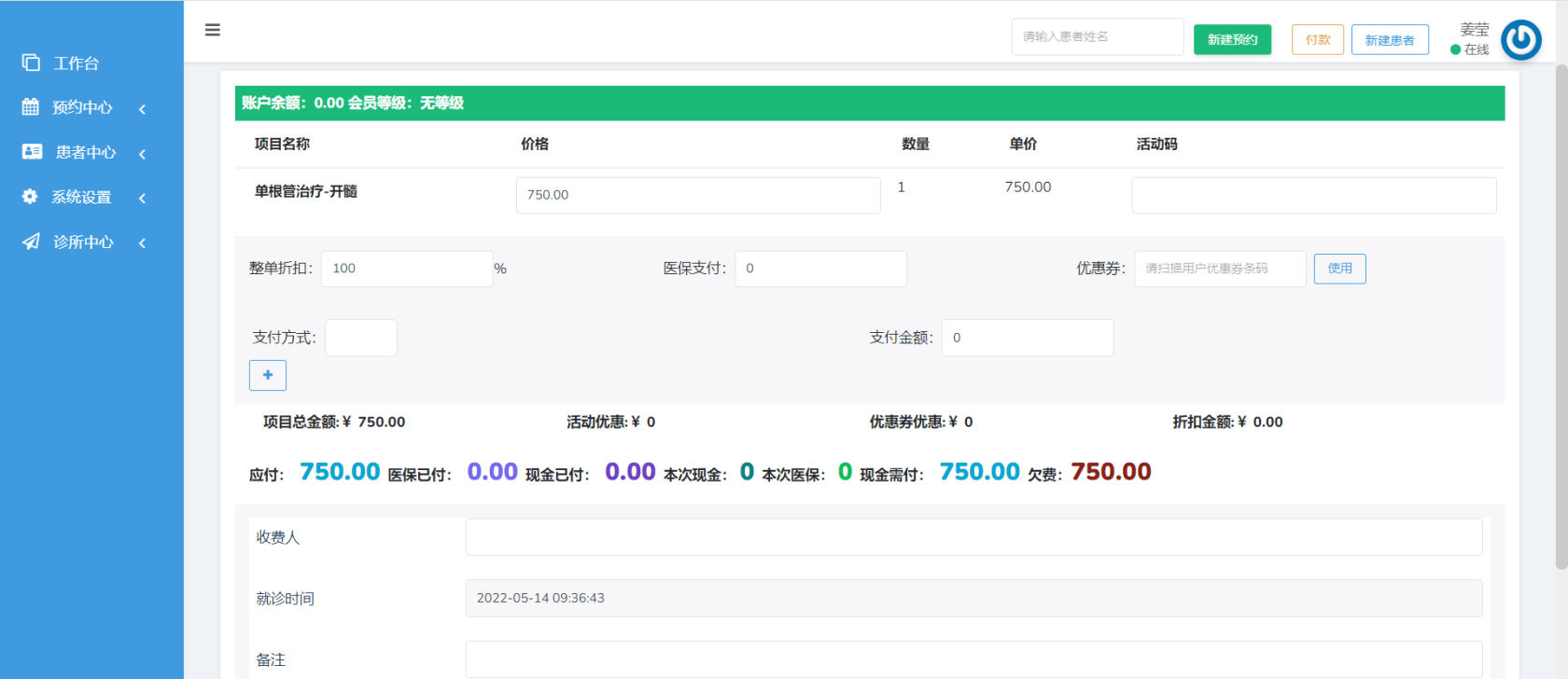Image resolution: width=1568 pixels, height=679 pixels.
Task: Click the green 账户余额 banner text
Action: click(353, 103)
